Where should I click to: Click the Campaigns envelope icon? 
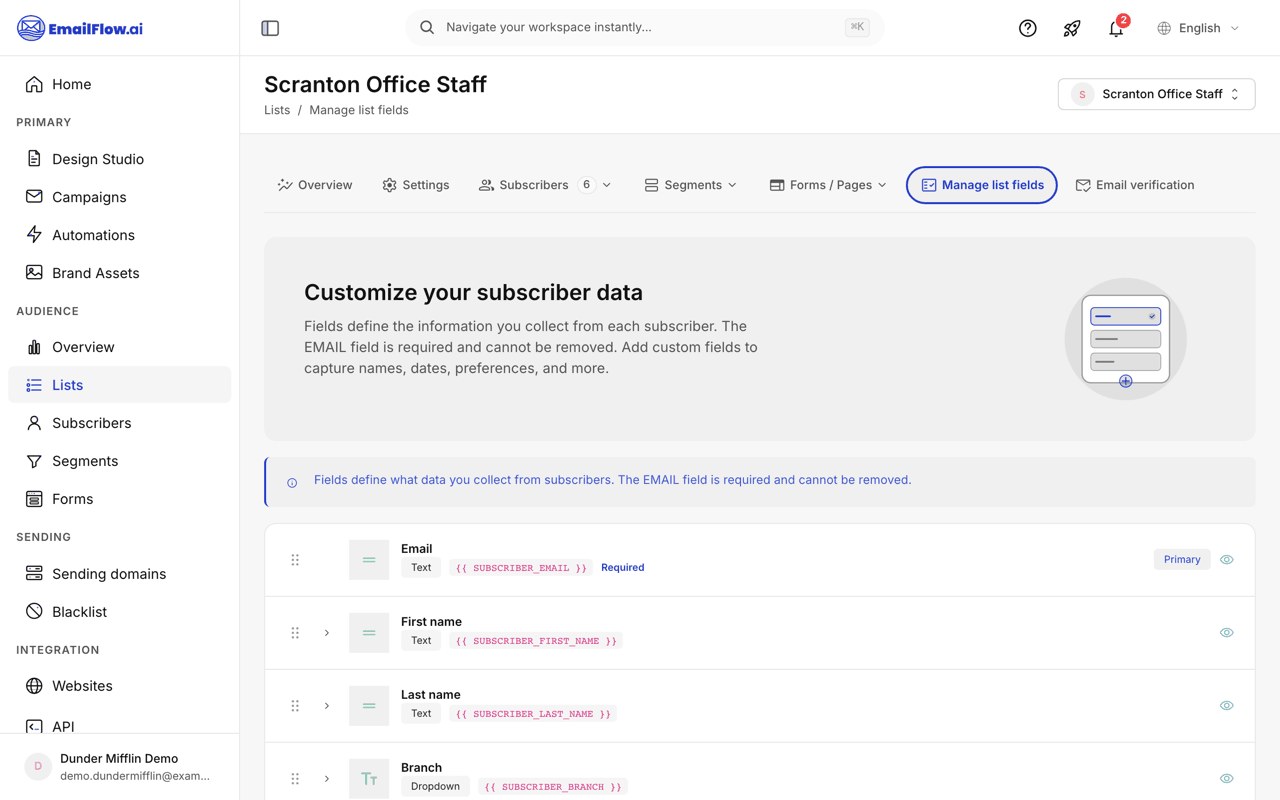point(34,197)
